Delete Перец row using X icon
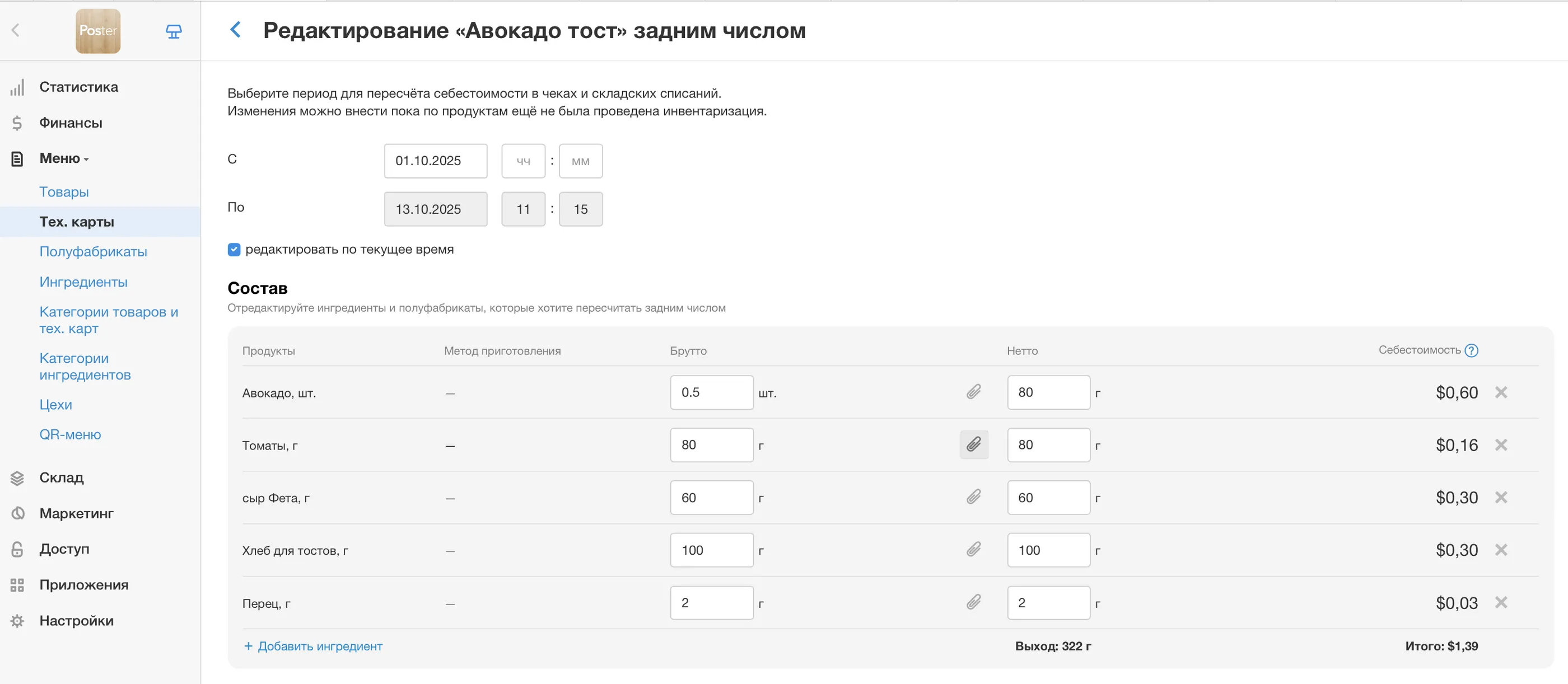The height and width of the screenshot is (684, 1568). click(1500, 602)
